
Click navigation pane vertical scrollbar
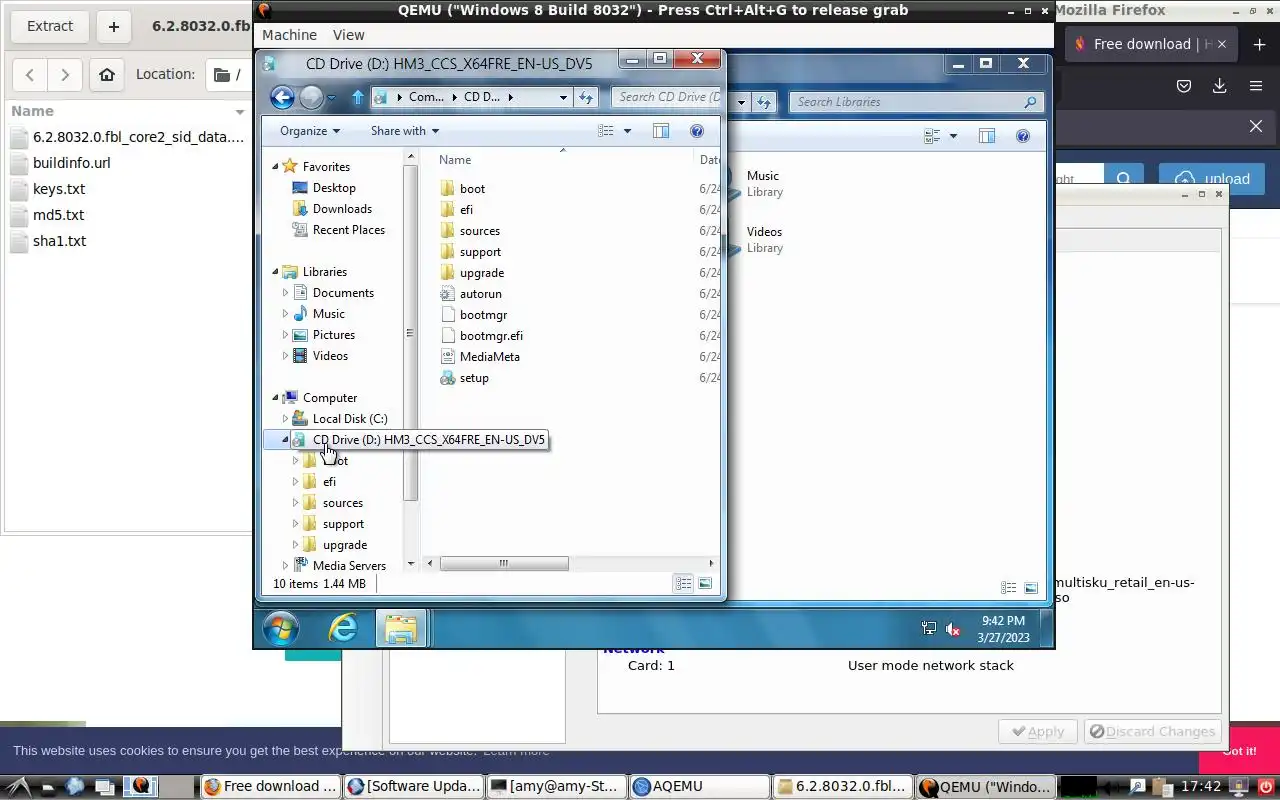[x=410, y=333]
